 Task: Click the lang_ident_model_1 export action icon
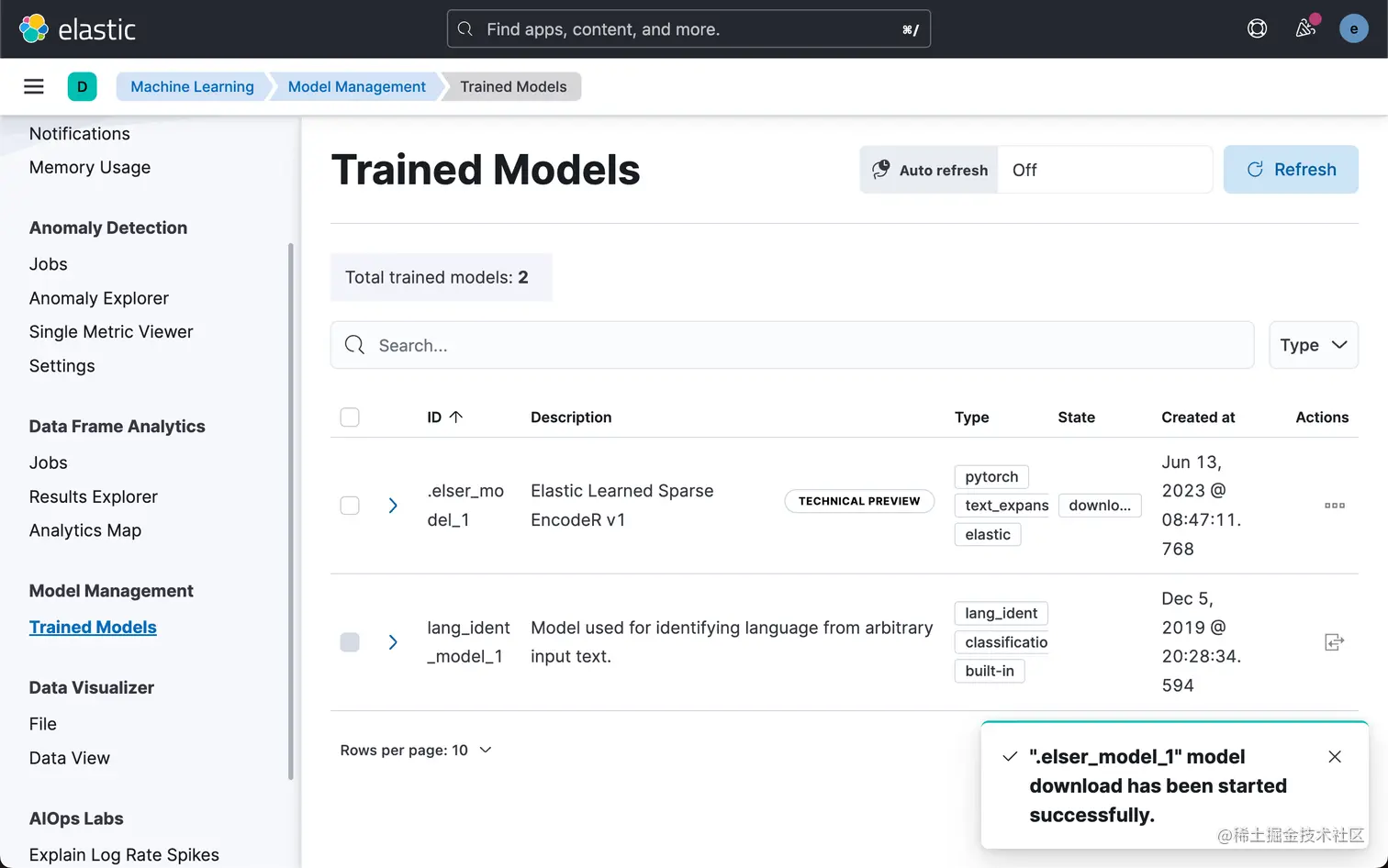click(x=1335, y=642)
